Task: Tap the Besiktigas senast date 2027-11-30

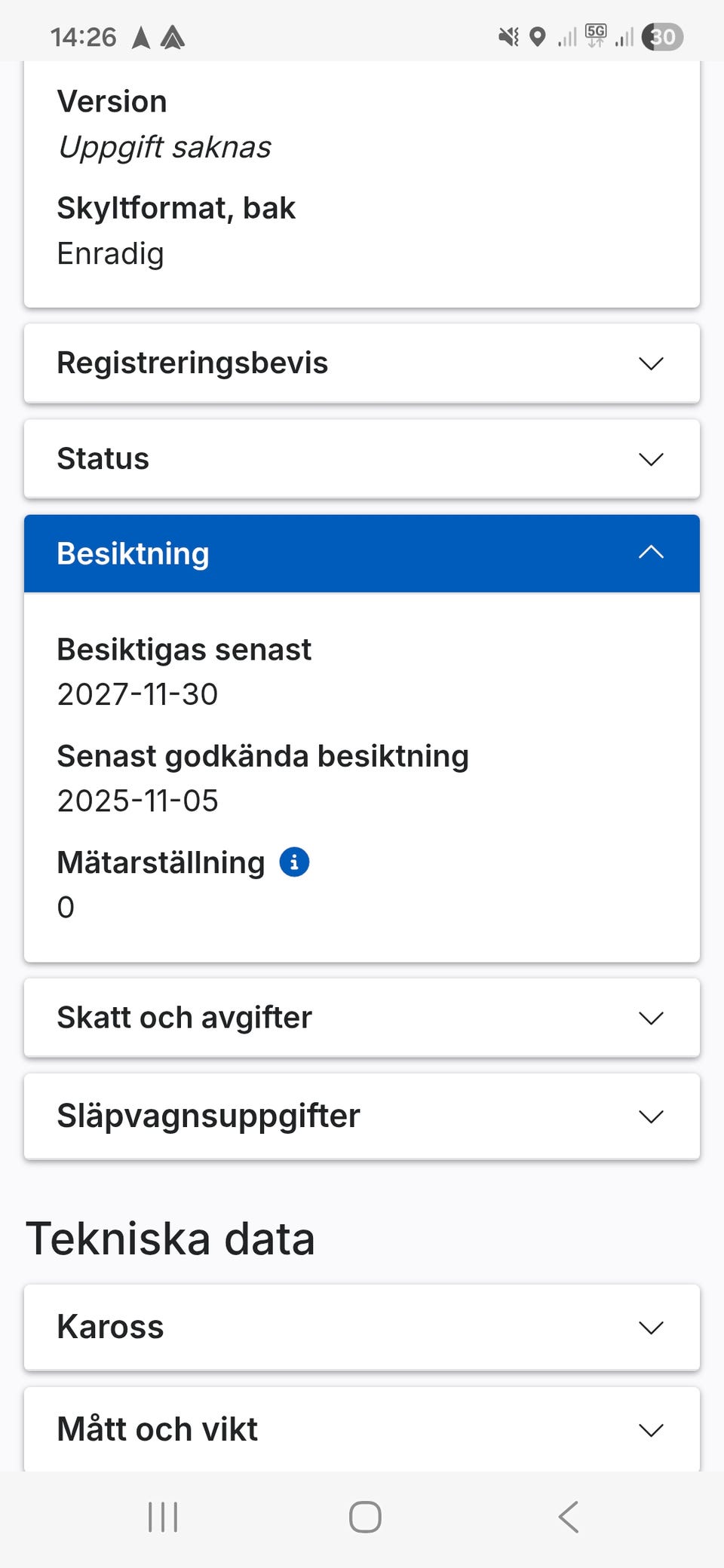Action: click(137, 694)
